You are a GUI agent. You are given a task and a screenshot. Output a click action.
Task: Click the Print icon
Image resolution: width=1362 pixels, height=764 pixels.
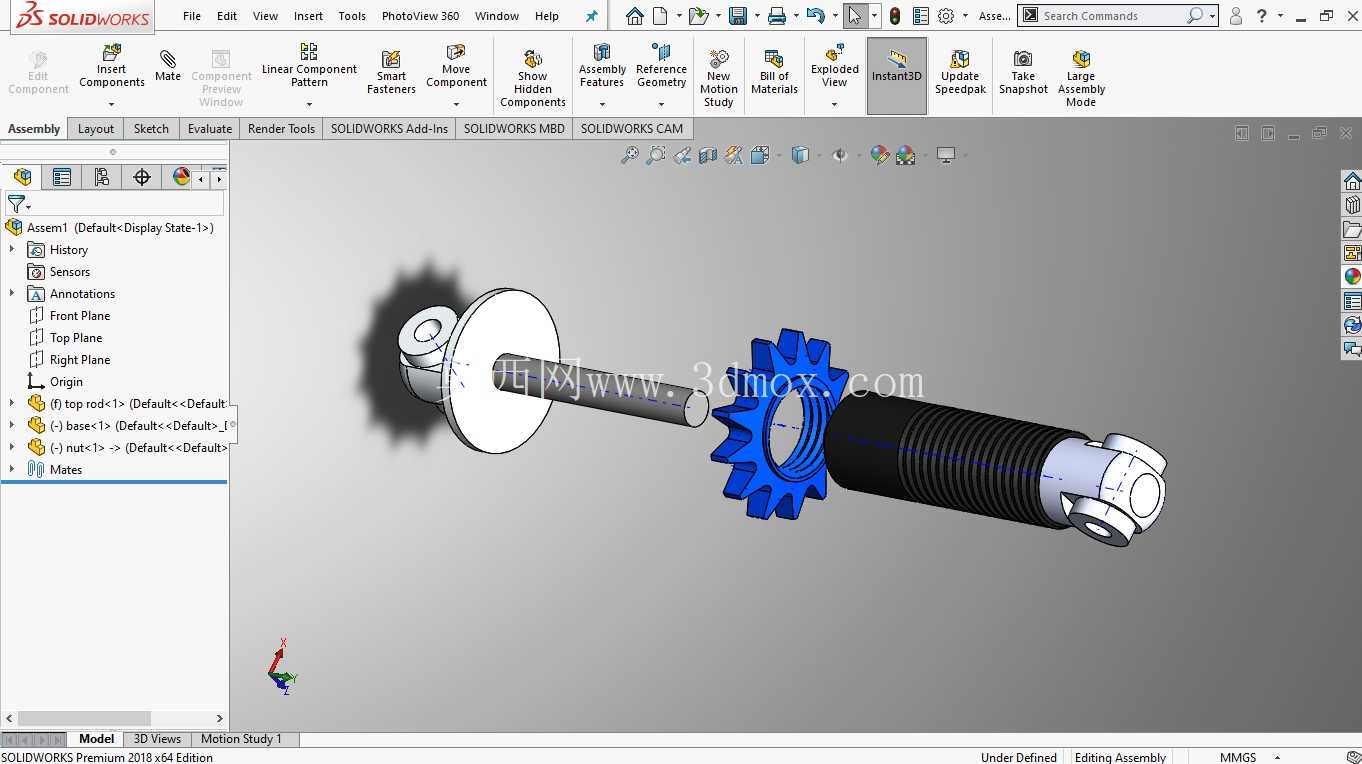[776, 16]
